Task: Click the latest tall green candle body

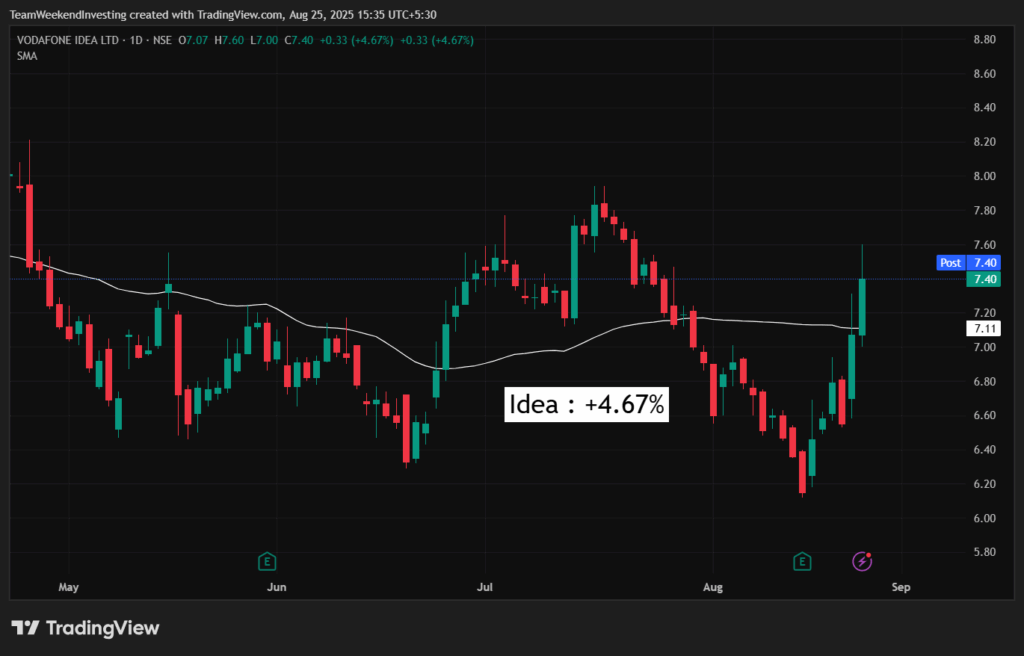Action: [862, 307]
